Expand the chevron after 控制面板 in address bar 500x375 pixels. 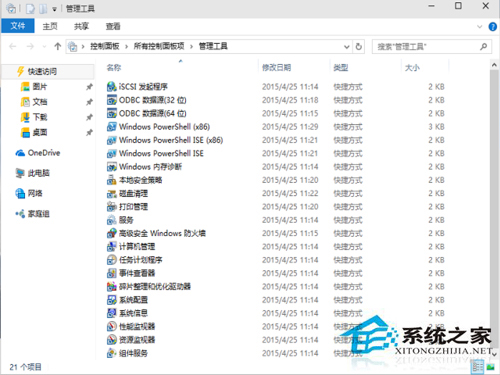127,46
